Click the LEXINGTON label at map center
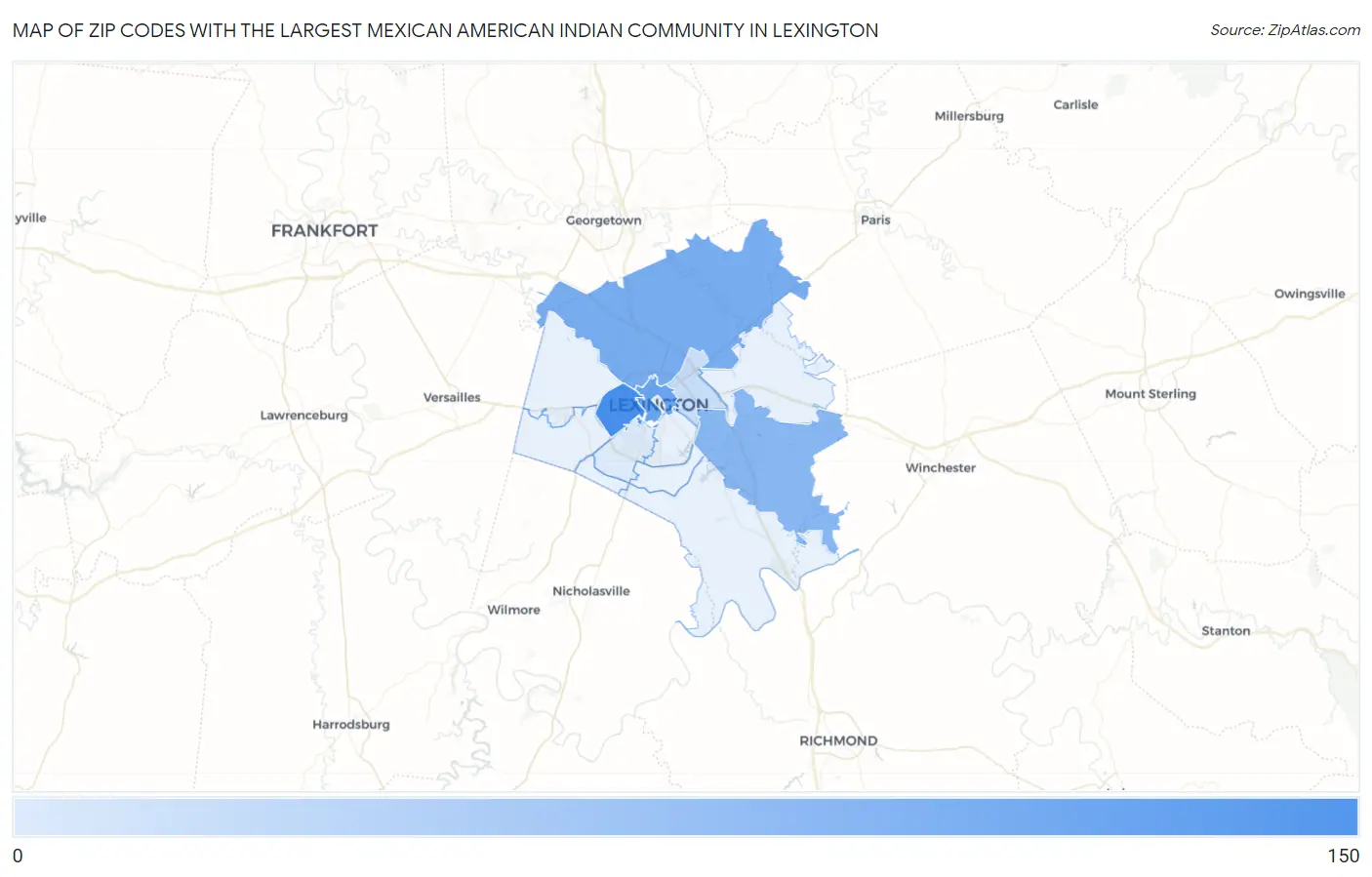 [659, 404]
